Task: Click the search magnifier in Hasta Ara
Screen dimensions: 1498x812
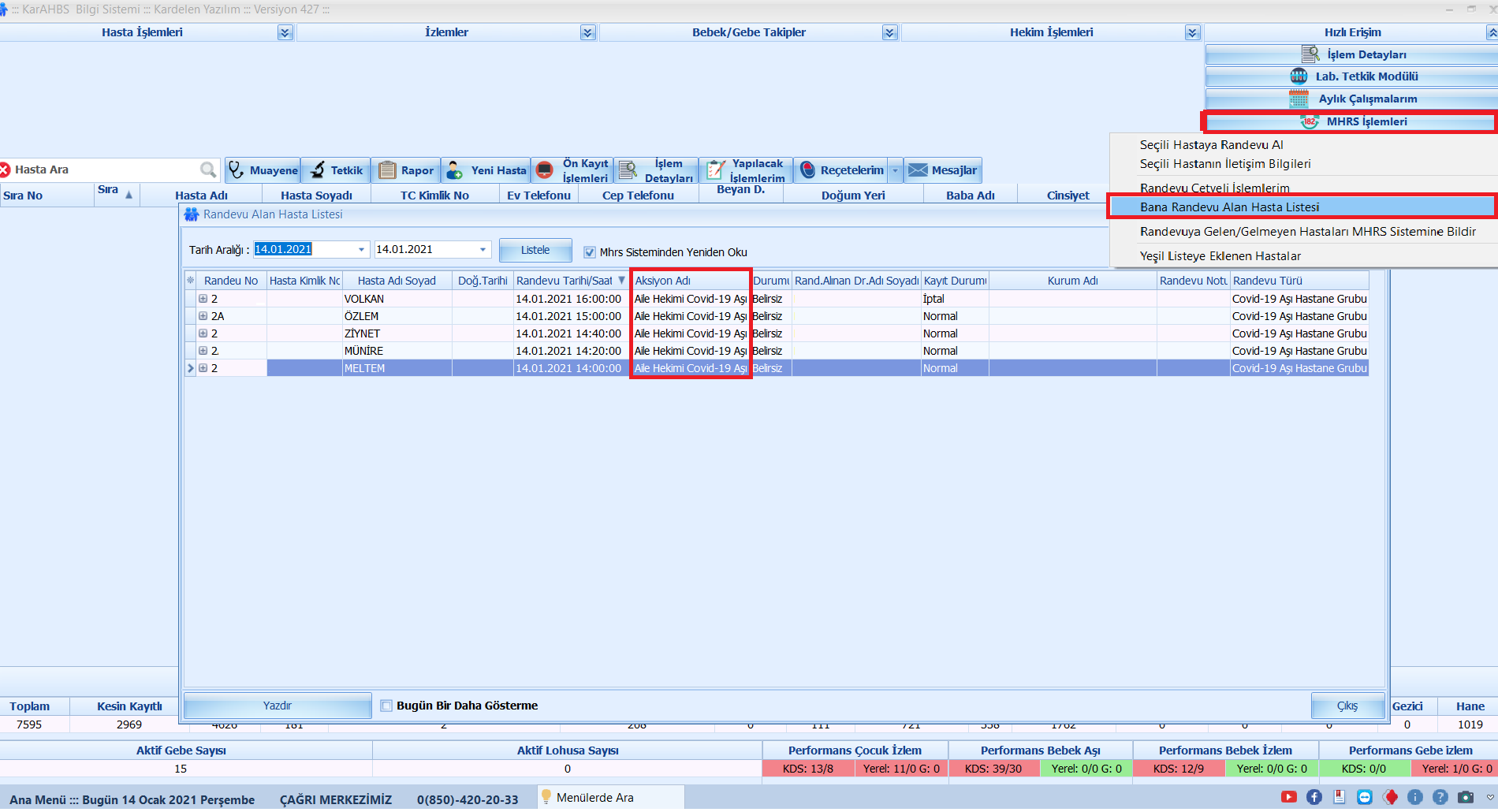Action: (208, 169)
